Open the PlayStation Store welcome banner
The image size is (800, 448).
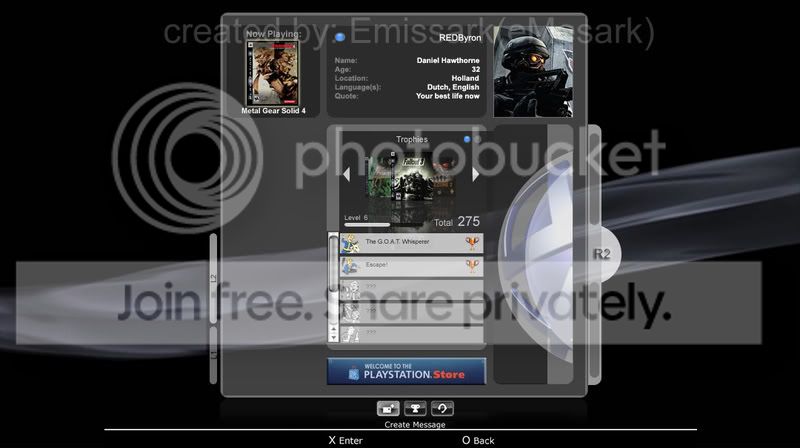(x=407, y=371)
